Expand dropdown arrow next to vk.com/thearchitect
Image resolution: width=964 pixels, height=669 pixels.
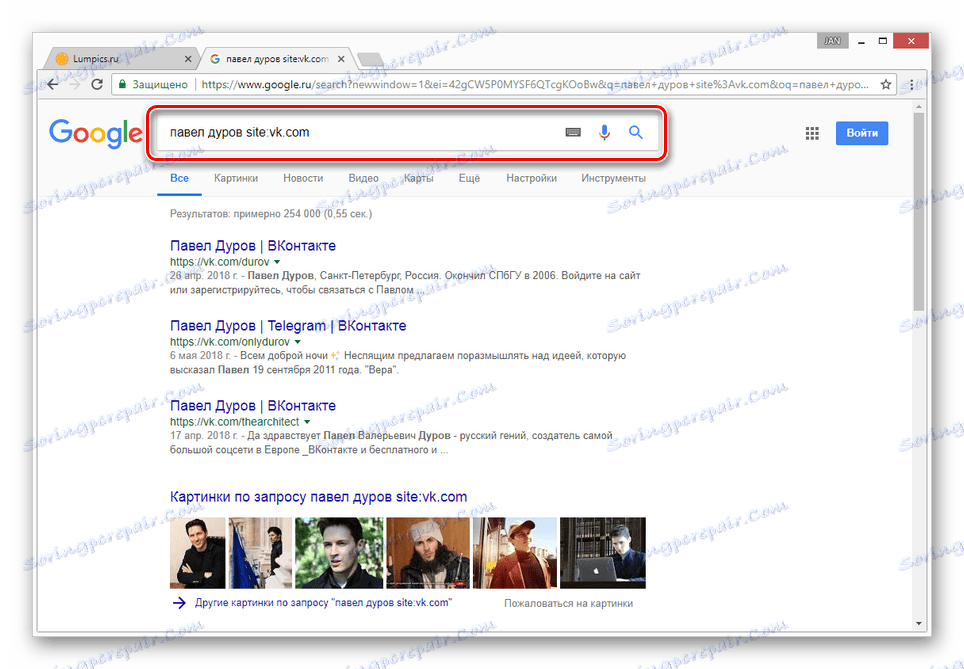click(307, 422)
